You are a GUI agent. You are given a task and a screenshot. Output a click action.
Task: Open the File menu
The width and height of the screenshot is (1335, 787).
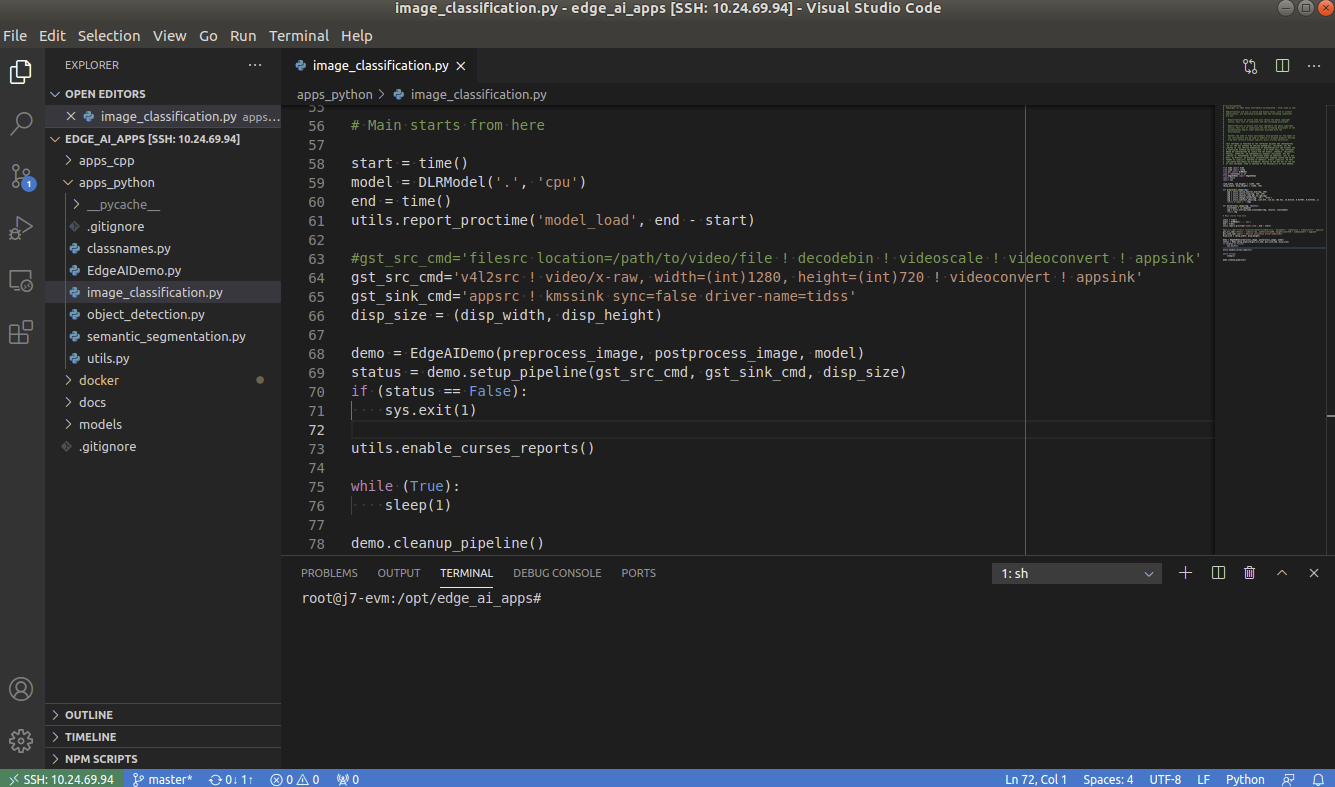[x=15, y=36]
